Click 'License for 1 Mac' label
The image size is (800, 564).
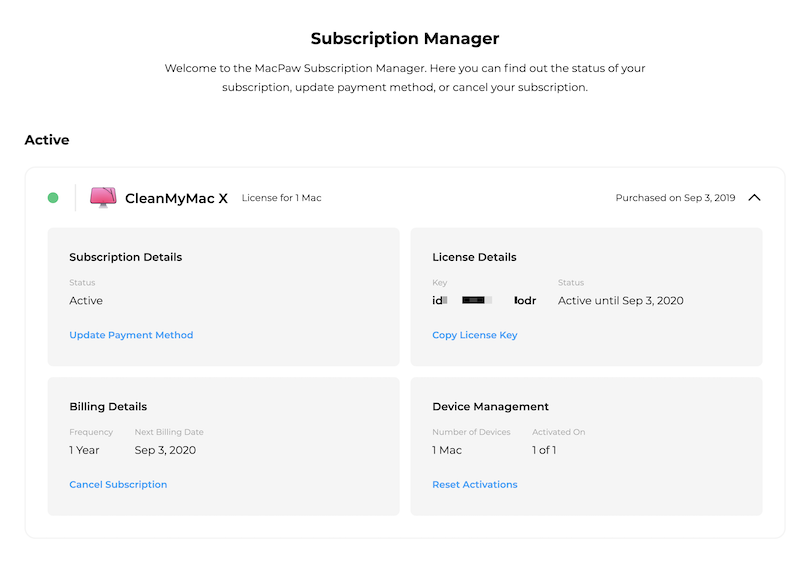pyautogui.click(x=282, y=198)
